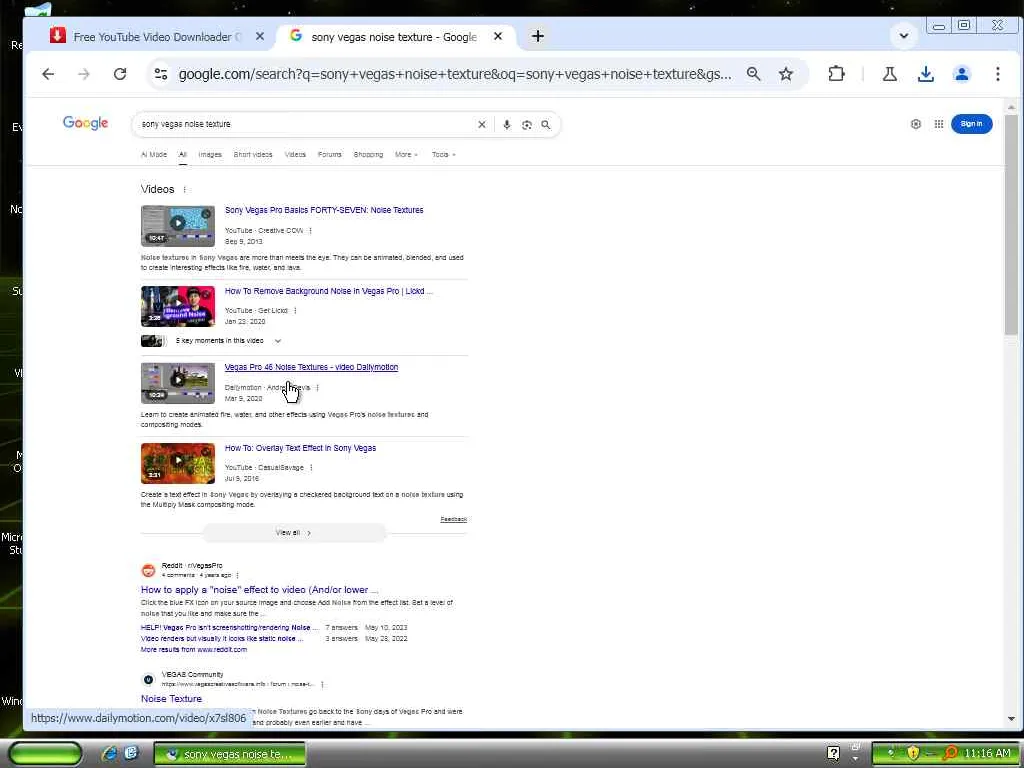Play the Sony Vegas Pro Basics thumbnail
Viewport: 1024px width, 768px height.
click(x=178, y=225)
